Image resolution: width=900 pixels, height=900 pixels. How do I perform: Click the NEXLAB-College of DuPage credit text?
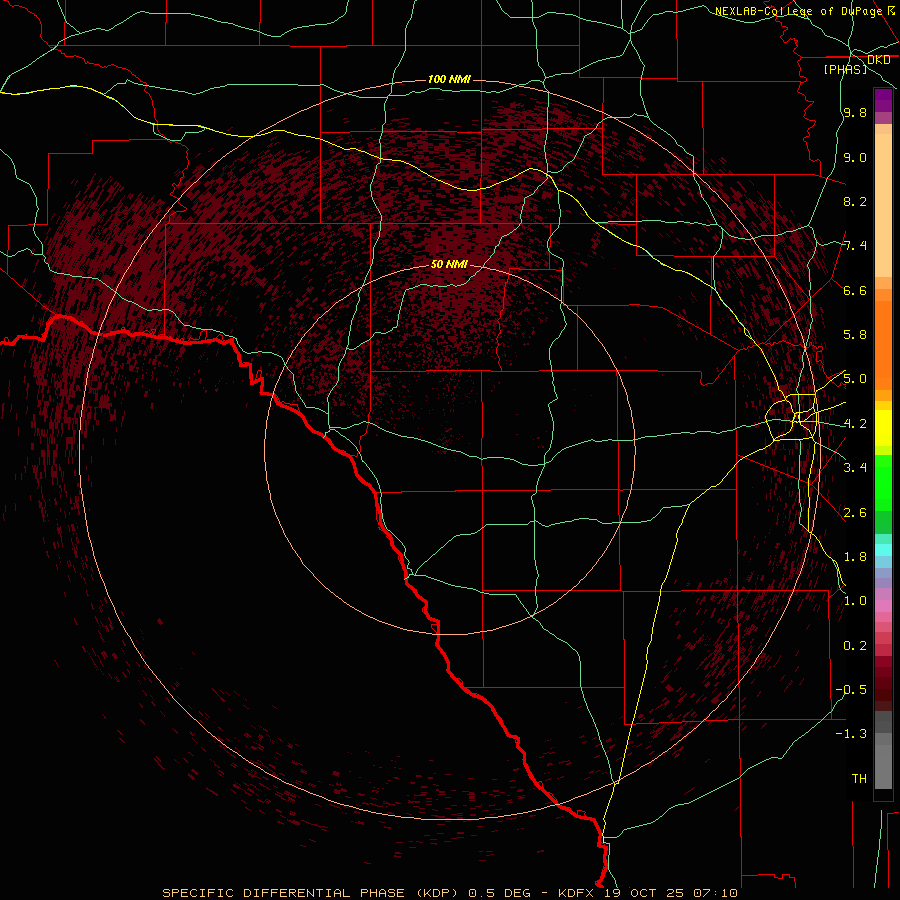pyautogui.click(x=799, y=11)
